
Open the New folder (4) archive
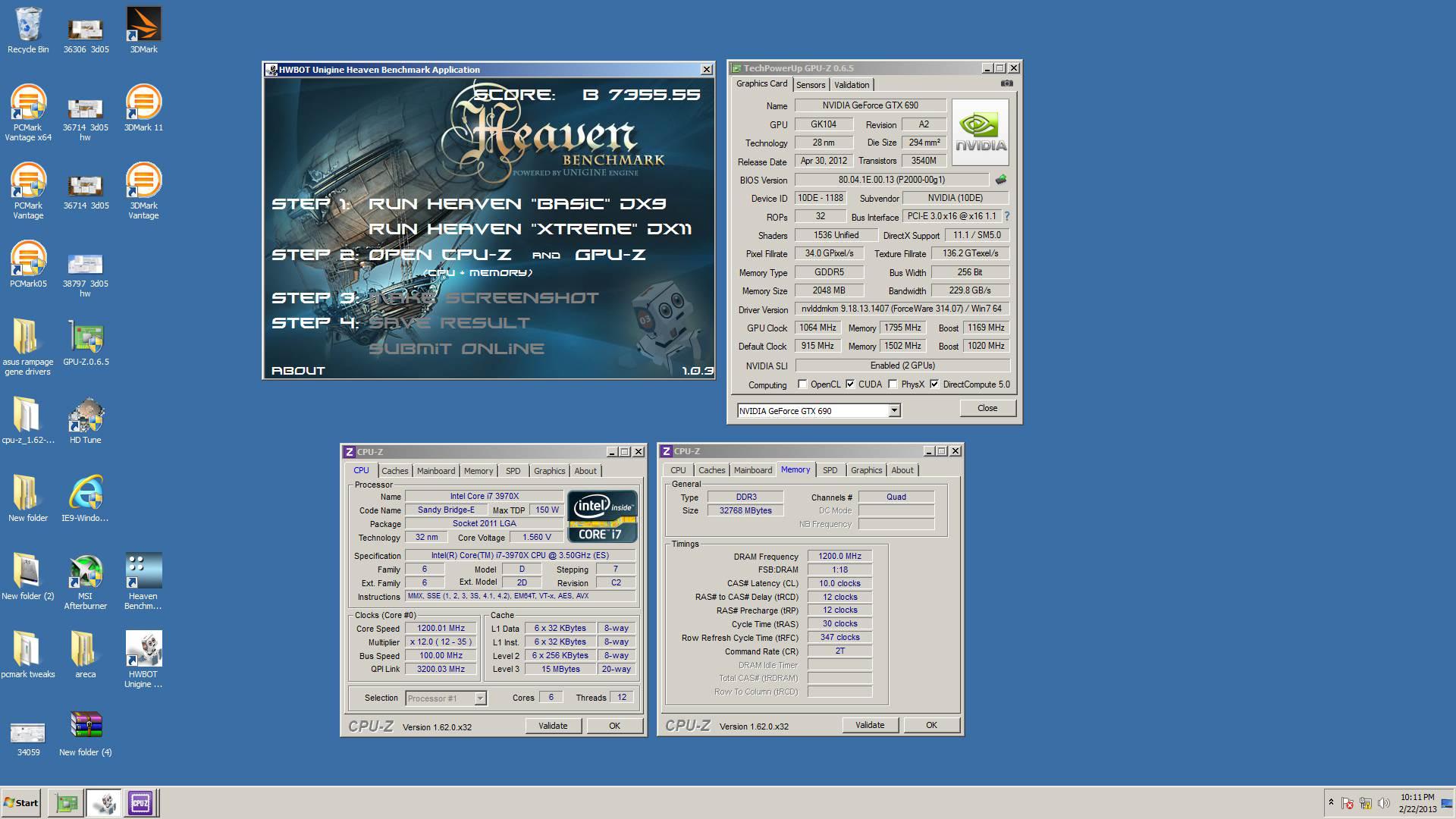pos(86,733)
